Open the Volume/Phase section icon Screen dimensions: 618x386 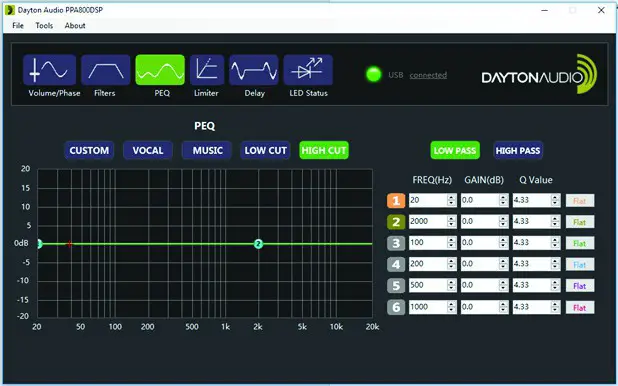50,70
